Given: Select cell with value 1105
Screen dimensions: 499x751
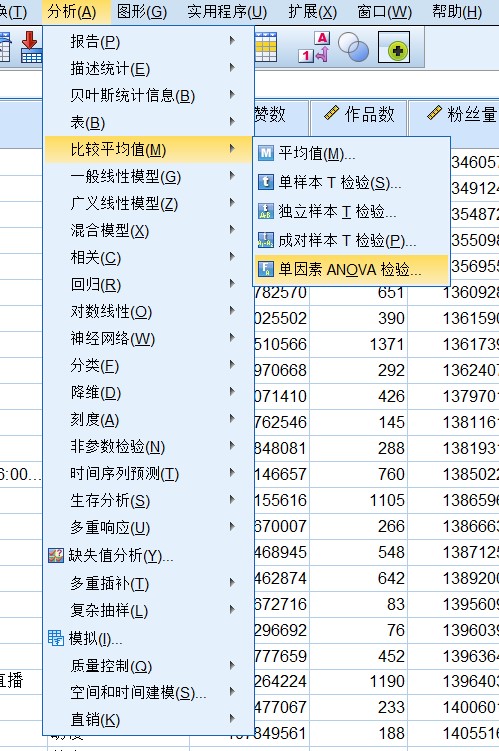Looking at the screenshot, I should (x=359, y=500).
